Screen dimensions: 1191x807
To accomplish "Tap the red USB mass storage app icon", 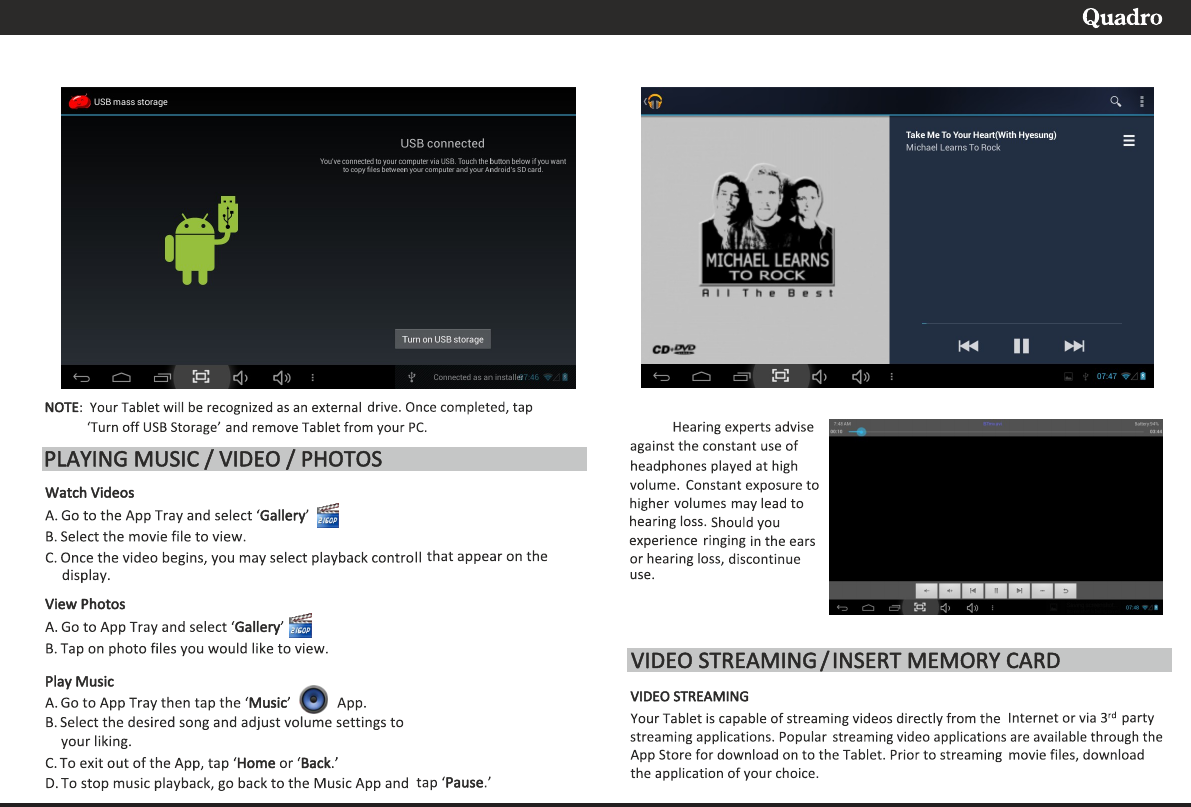I will 79,102.
